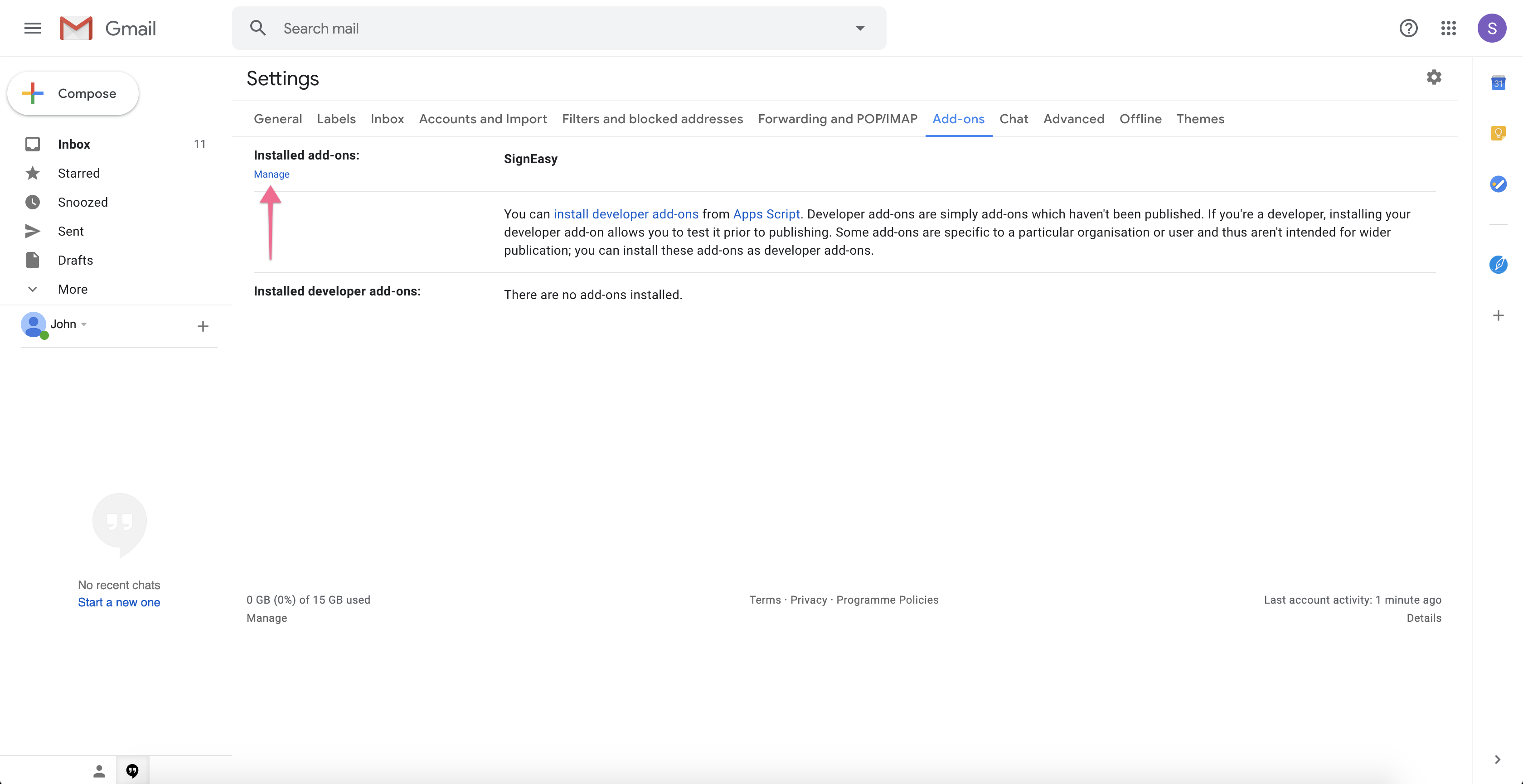Click the Inbox tray icon in sidebar
The height and width of the screenshot is (784, 1523).
[x=33, y=144]
